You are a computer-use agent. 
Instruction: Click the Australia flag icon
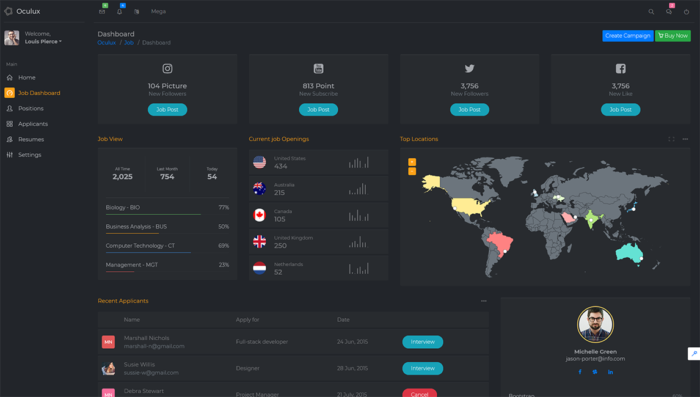click(x=259, y=189)
